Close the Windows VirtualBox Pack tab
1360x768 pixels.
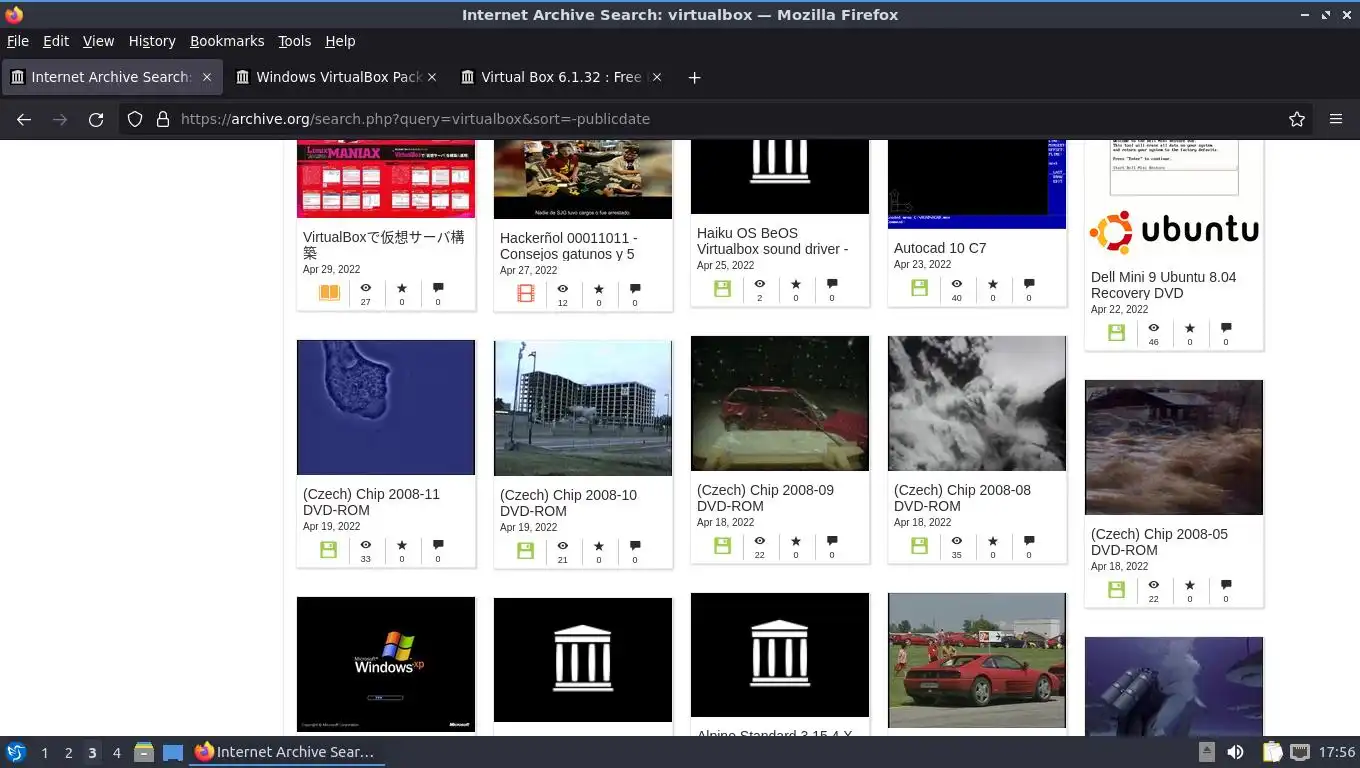[x=432, y=77]
